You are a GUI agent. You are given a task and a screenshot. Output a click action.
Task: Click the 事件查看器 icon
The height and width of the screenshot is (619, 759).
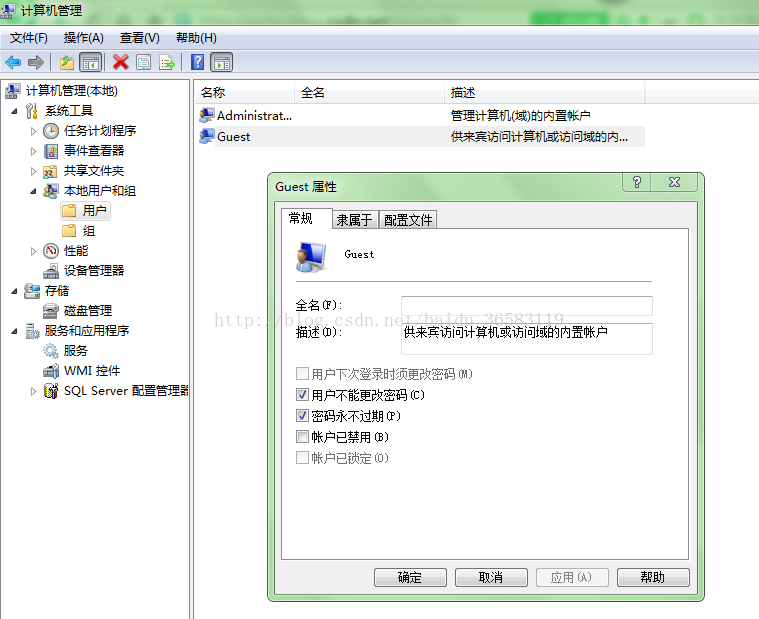pos(51,151)
